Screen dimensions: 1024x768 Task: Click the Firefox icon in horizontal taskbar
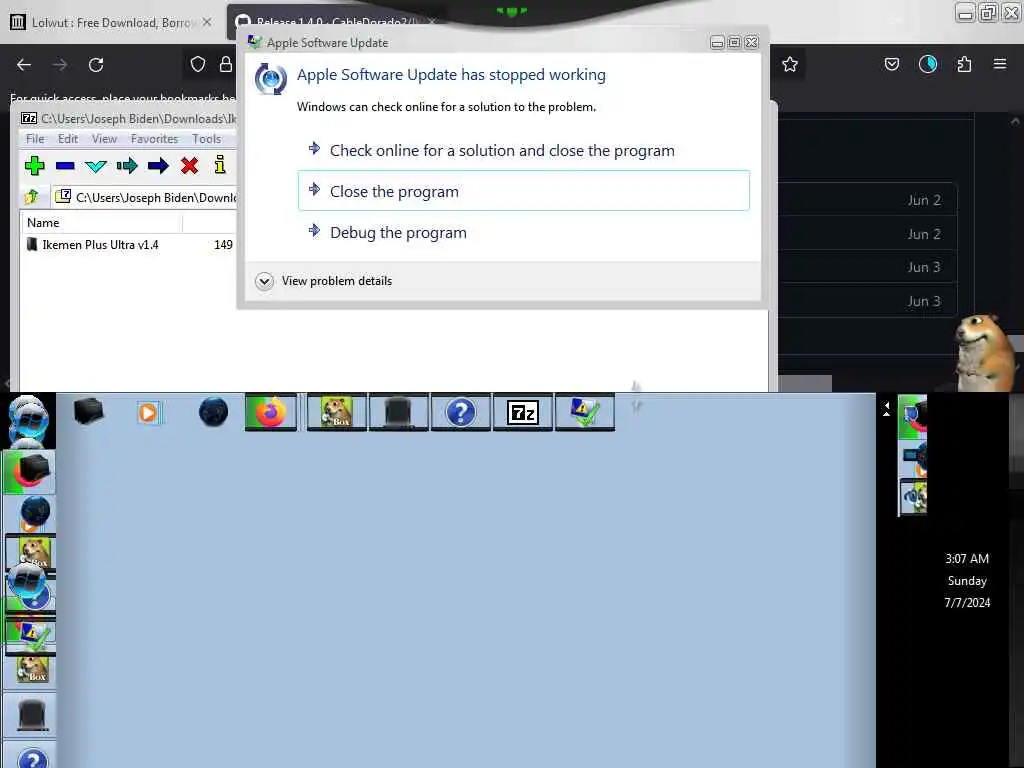271,412
